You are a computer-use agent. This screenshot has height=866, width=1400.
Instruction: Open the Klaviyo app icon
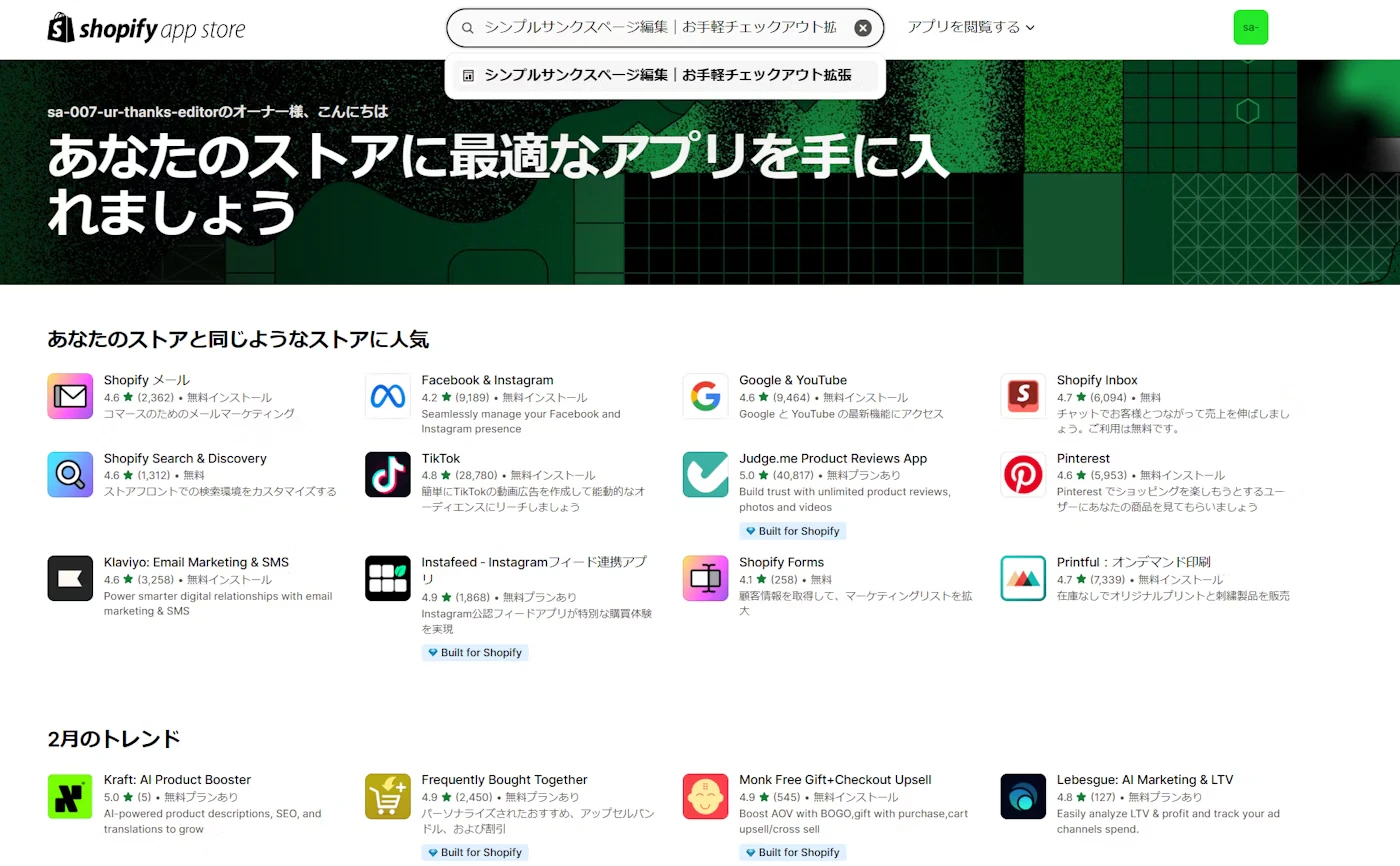tap(70, 578)
